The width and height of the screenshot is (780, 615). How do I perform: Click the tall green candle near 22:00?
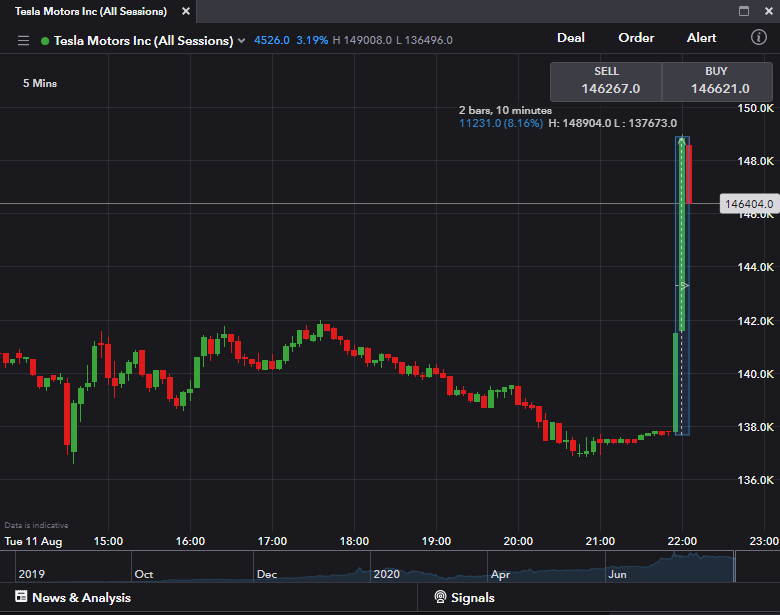[x=682, y=236]
